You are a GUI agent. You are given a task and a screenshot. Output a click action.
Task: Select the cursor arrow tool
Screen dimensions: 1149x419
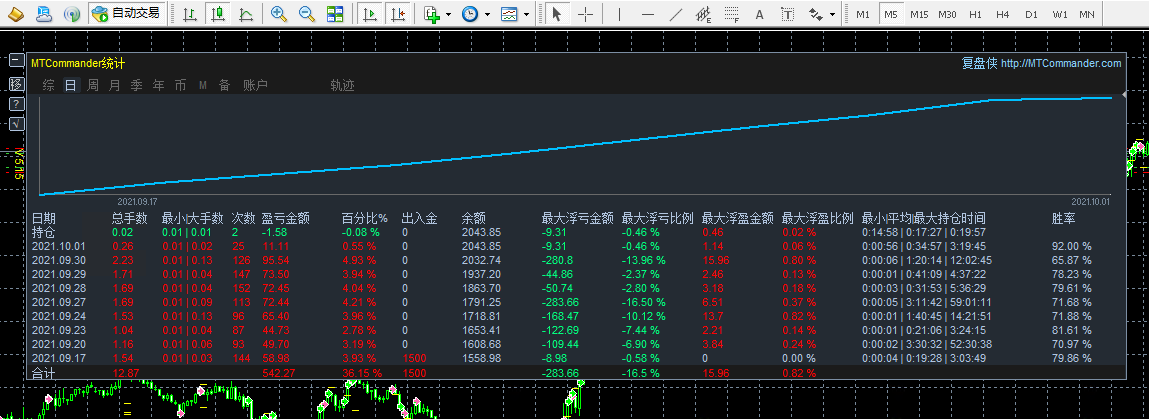(557, 13)
